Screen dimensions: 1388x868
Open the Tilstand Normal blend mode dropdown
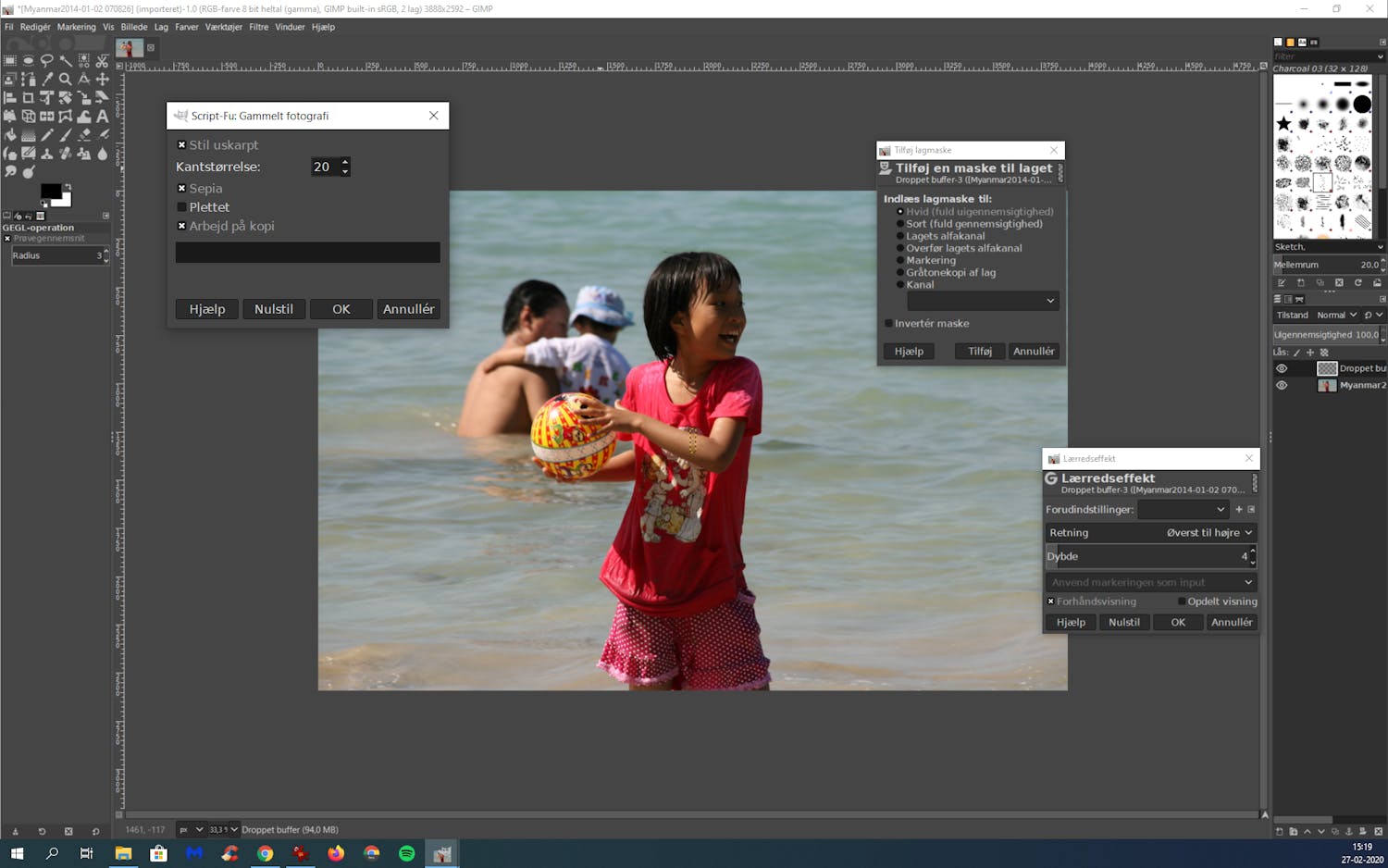(1336, 315)
